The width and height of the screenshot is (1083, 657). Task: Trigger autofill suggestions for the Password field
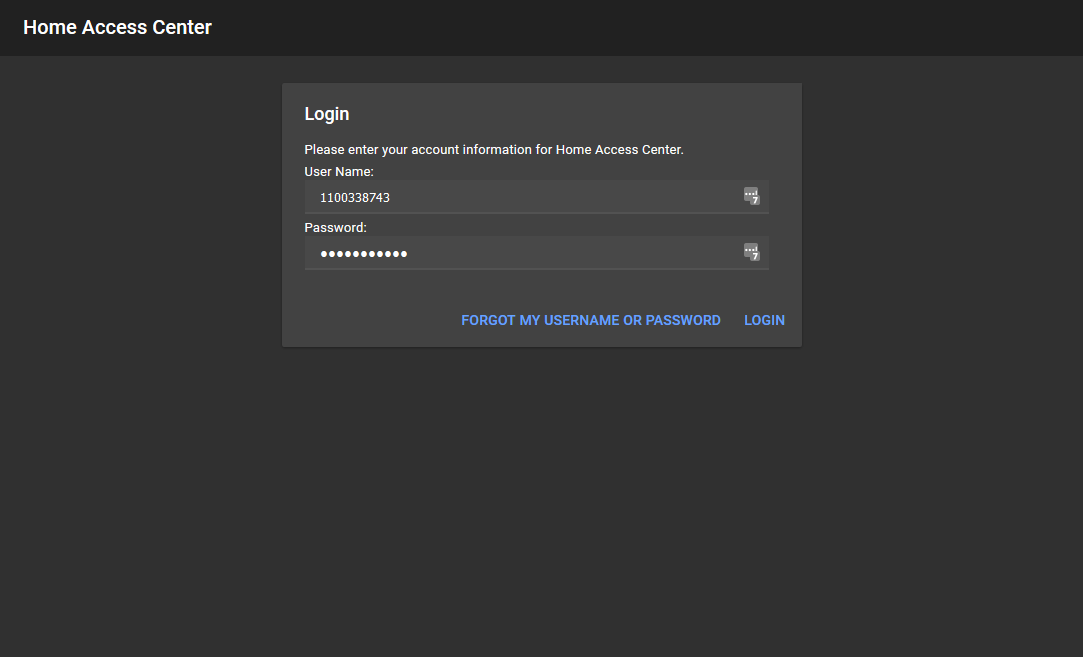coord(751,252)
